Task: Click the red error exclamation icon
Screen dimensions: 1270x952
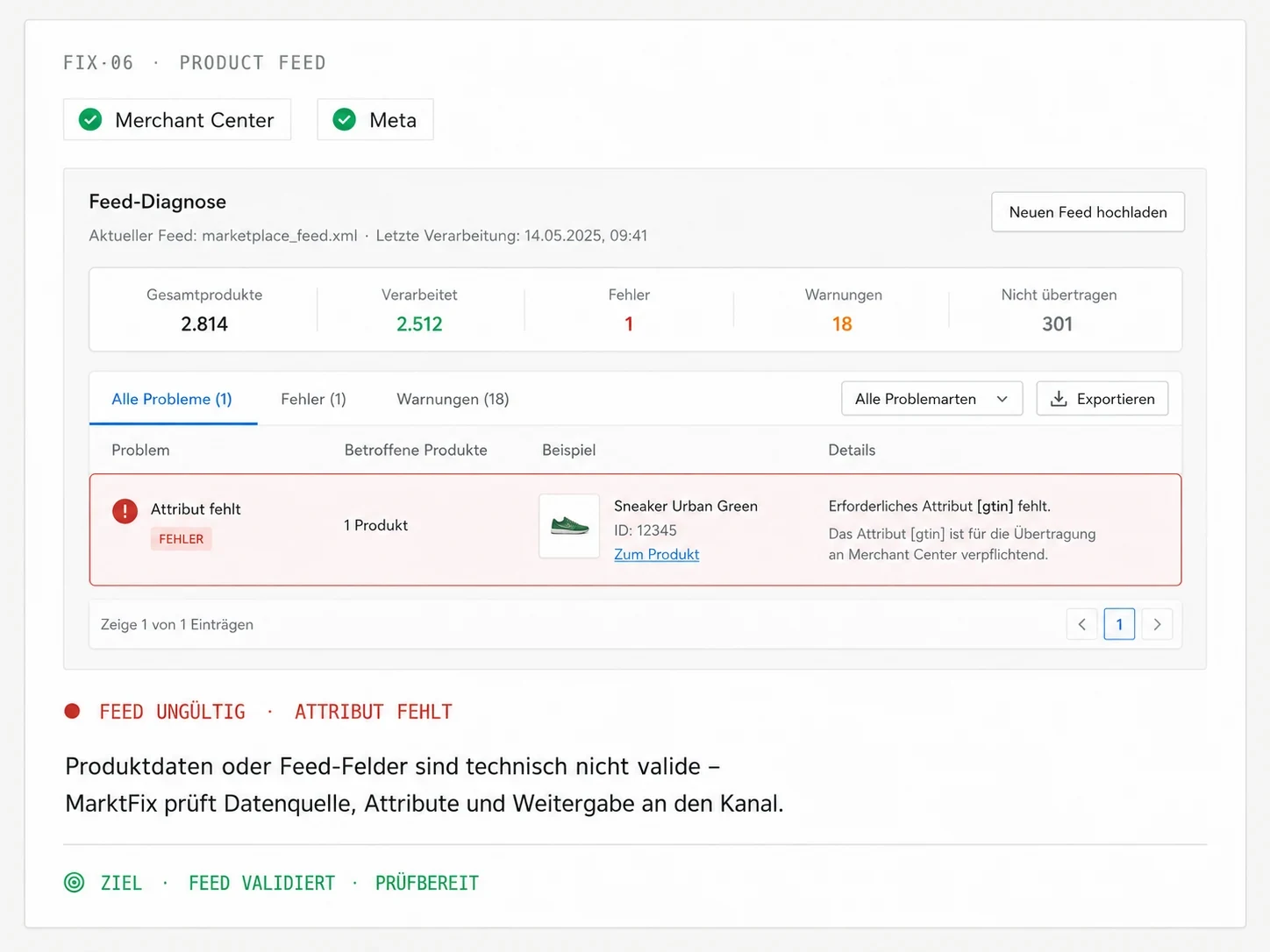Action: 125,511
